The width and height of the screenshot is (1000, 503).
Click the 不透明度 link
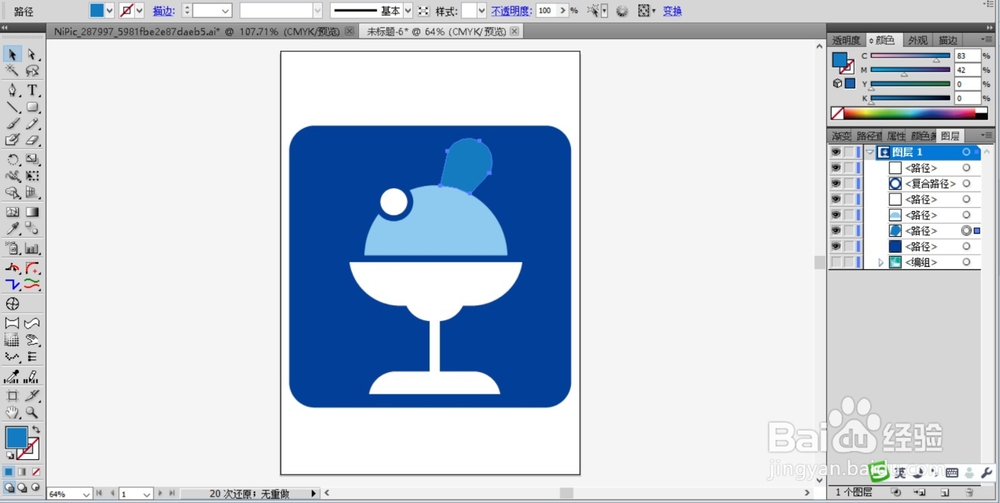(x=509, y=11)
